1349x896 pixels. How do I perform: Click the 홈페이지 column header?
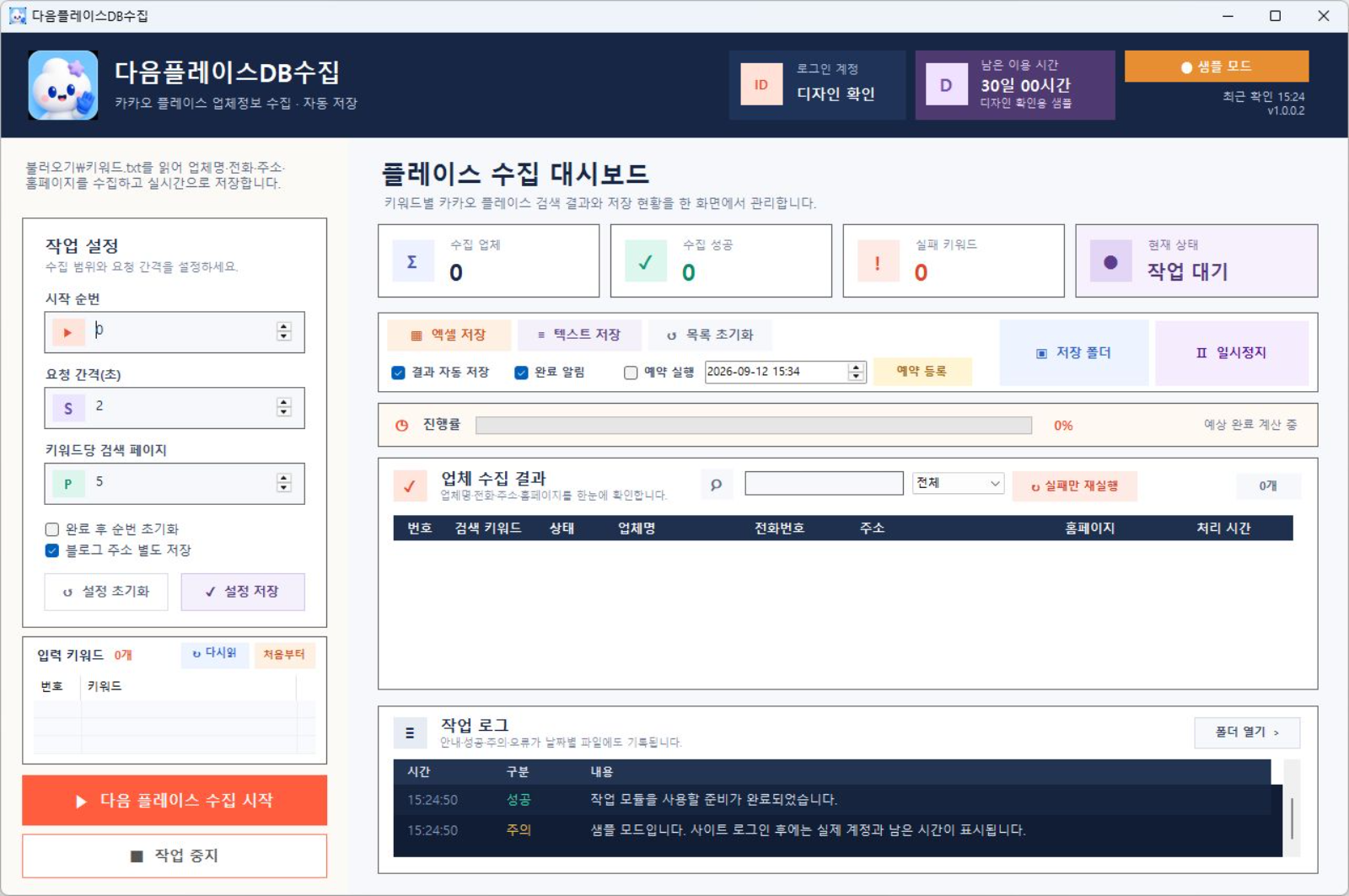pyautogui.click(x=1089, y=528)
